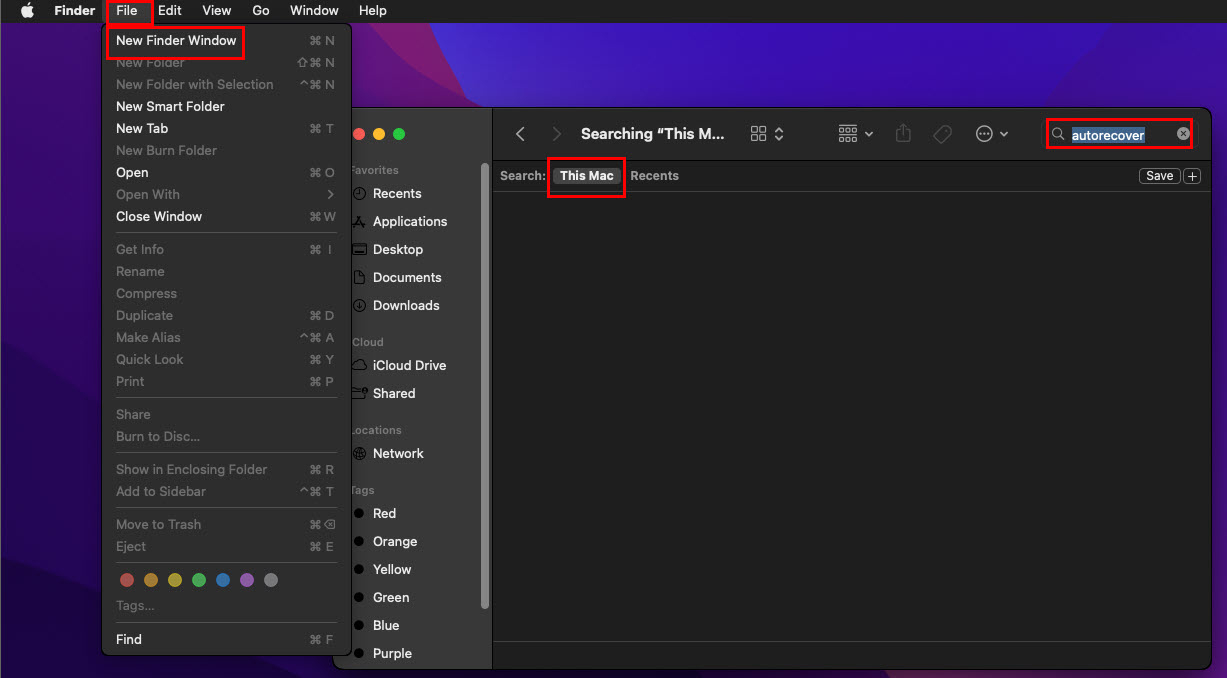The height and width of the screenshot is (678, 1227).
Task: Open Applications in the sidebar
Action: [409, 221]
